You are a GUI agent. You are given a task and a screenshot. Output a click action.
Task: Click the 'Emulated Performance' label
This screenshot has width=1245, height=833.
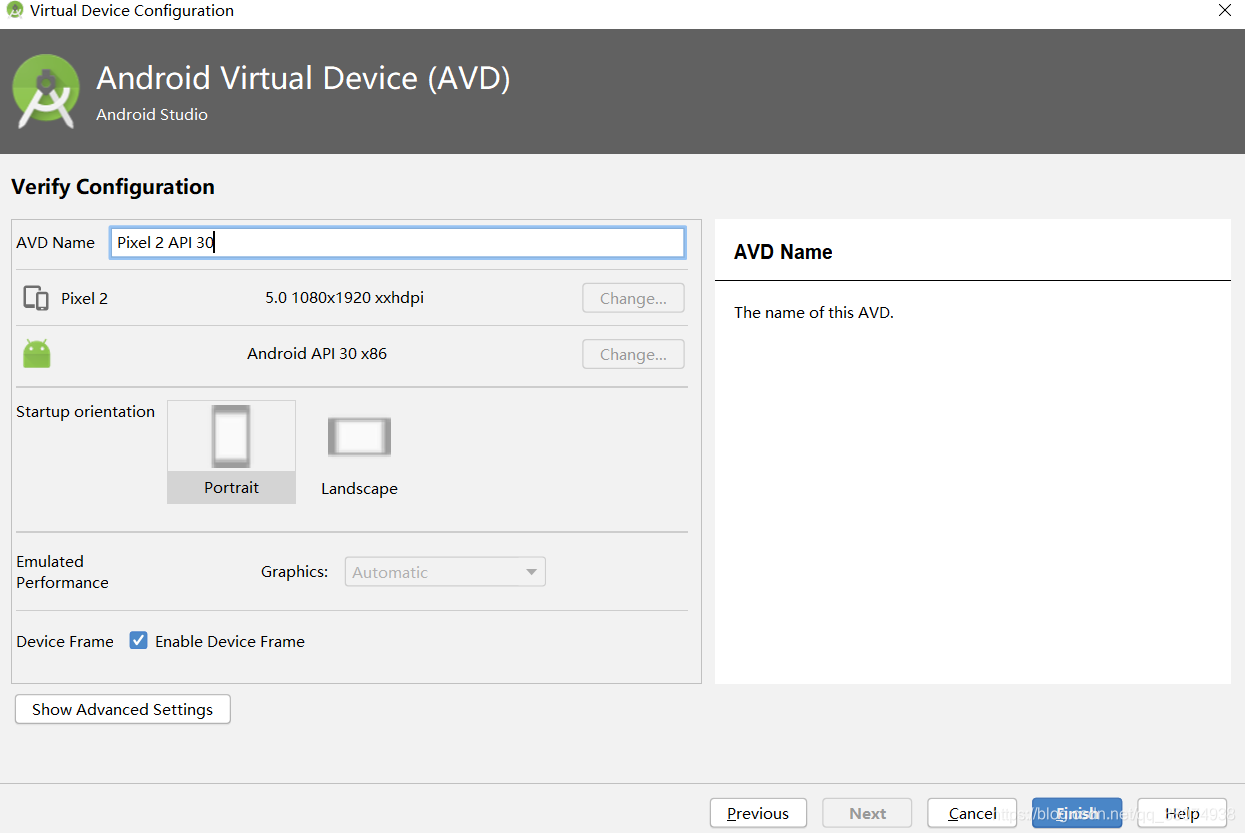click(x=62, y=572)
